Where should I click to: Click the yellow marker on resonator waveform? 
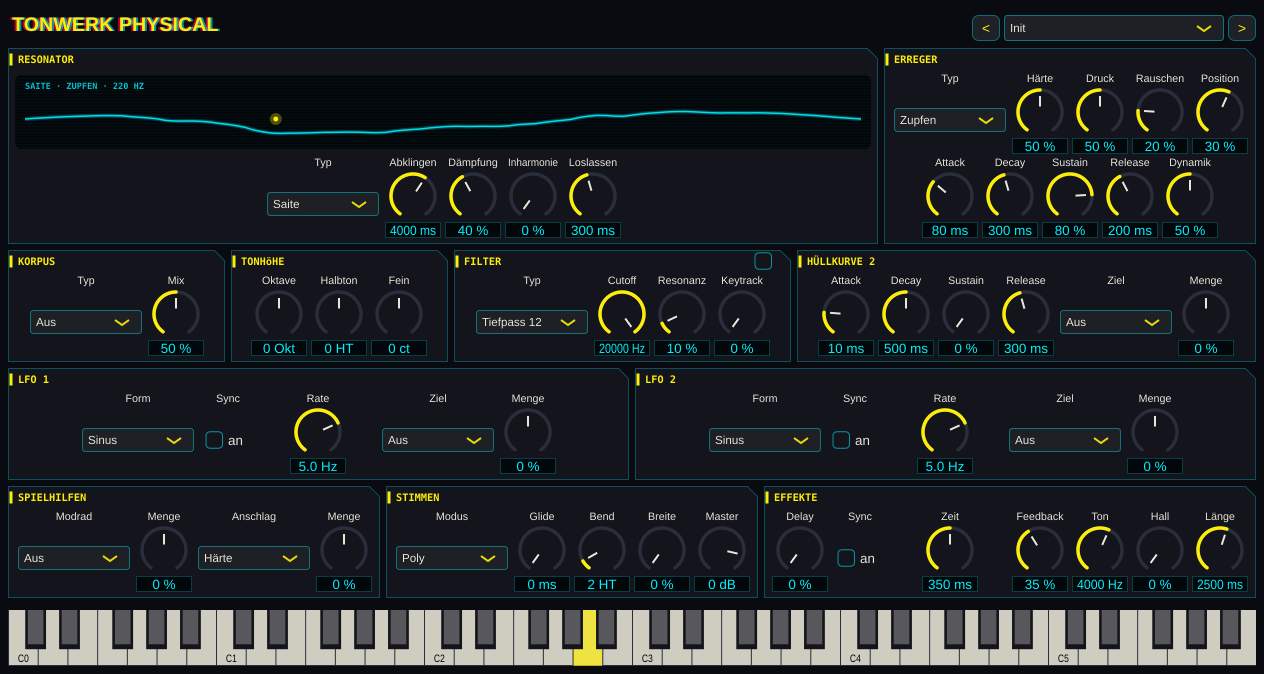pyautogui.click(x=276, y=119)
